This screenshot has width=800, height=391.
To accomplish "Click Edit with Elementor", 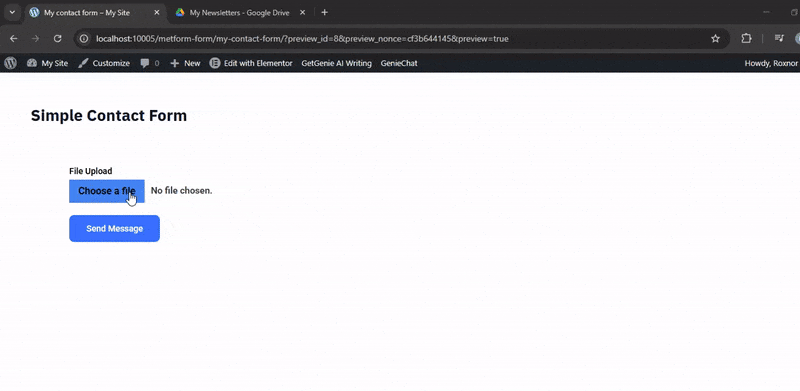I will (x=251, y=63).
